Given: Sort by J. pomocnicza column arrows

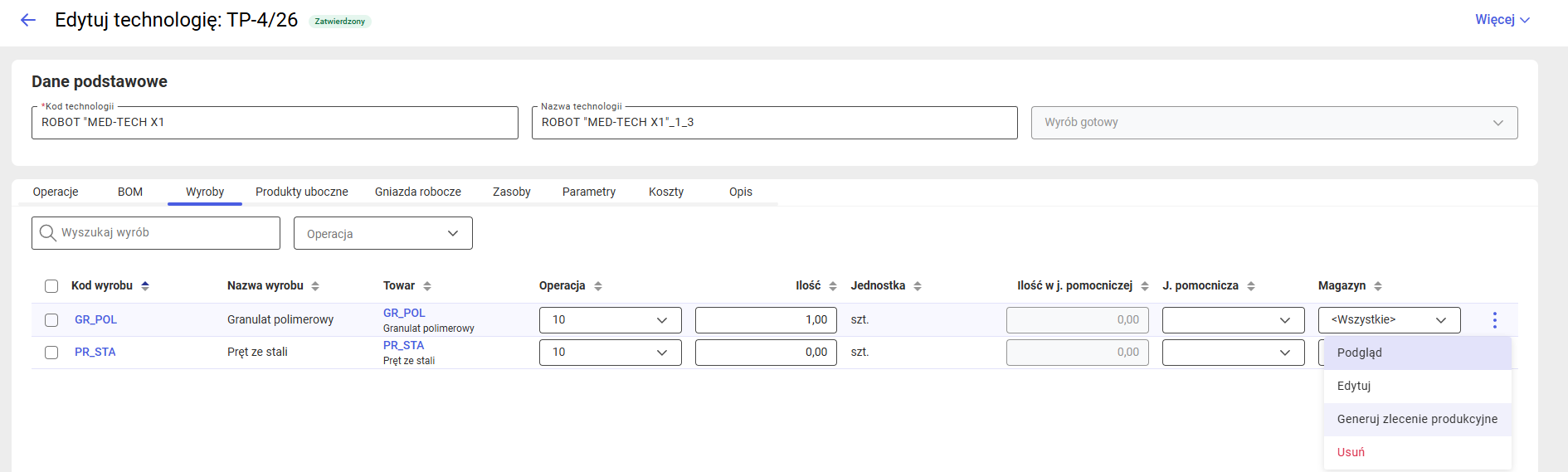Looking at the screenshot, I should click(1251, 285).
